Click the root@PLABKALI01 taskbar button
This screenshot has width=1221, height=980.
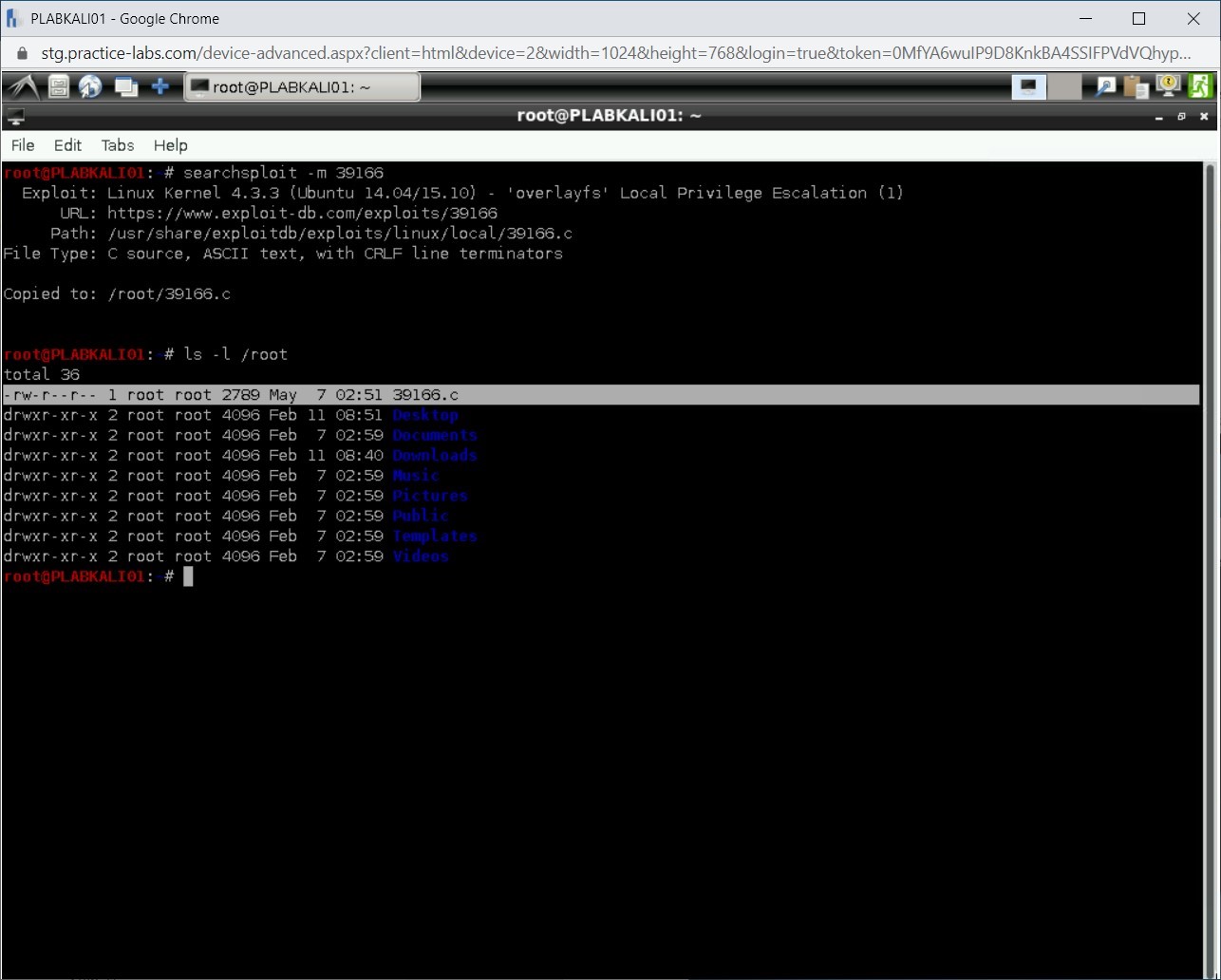301,87
